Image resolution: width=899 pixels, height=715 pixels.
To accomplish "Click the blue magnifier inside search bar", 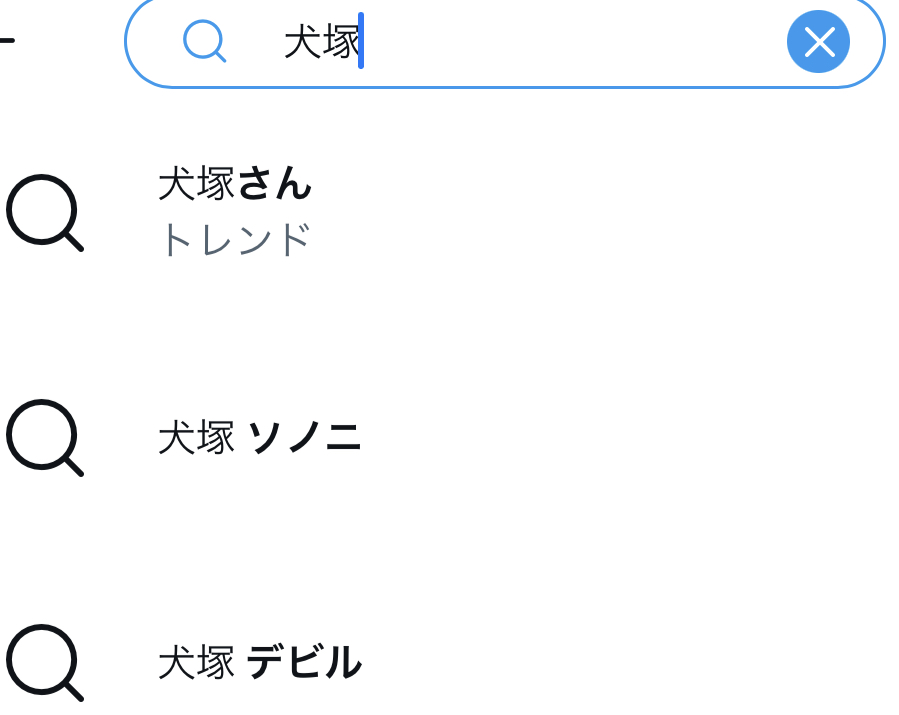I will [204, 42].
